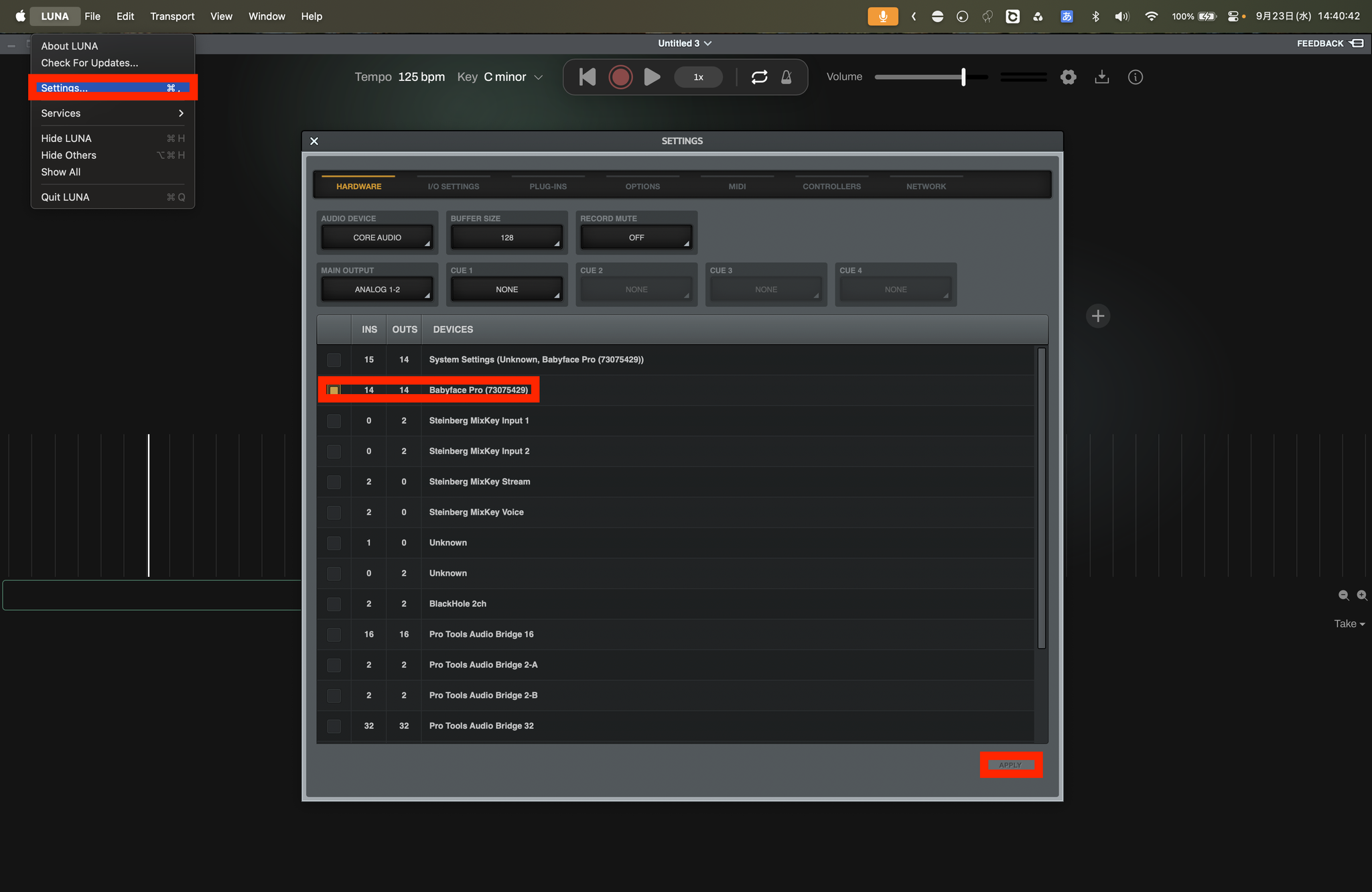This screenshot has height=892, width=1372.
Task: Switch to the PLUG-INS tab
Action: [x=548, y=186]
